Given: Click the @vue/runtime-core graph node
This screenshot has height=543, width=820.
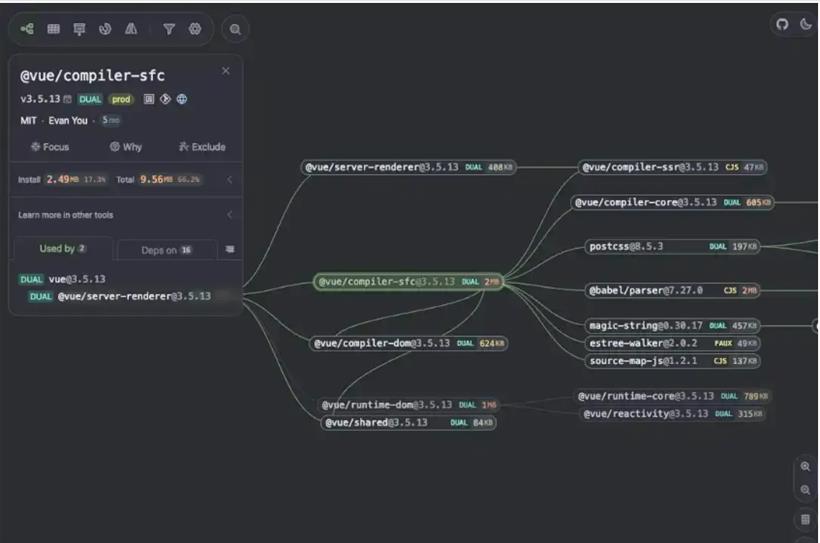Looking at the screenshot, I should point(673,396).
